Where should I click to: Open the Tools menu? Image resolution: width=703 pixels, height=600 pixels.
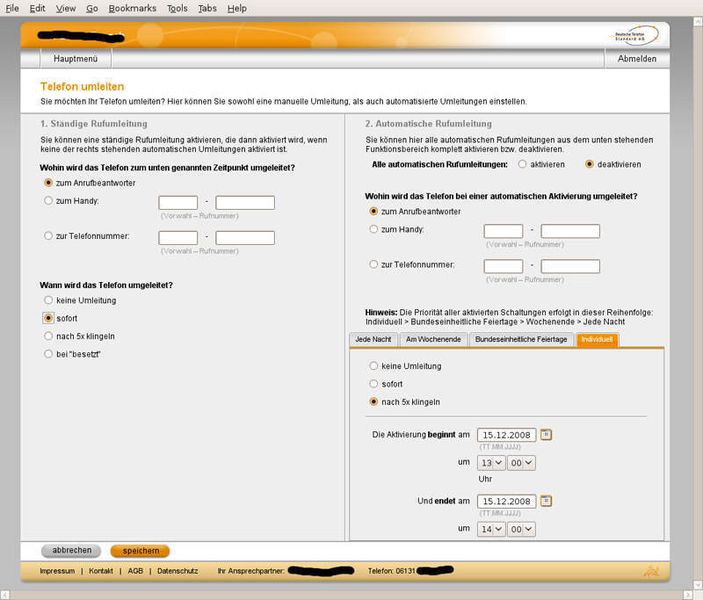tap(177, 8)
